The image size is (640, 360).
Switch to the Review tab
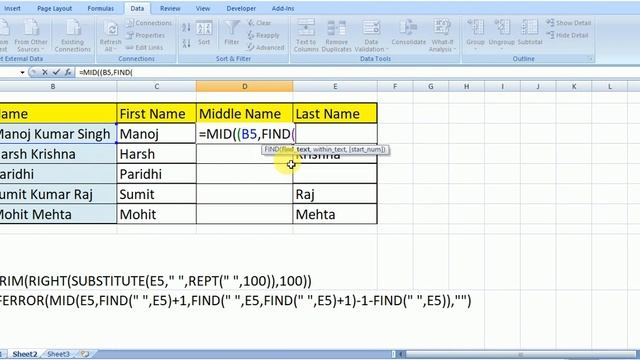pyautogui.click(x=170, y=8)
